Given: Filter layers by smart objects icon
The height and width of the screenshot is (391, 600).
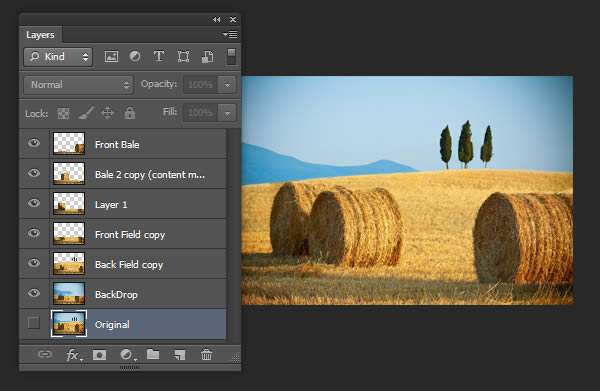Looking at the screenshot, I should [207, 57].
